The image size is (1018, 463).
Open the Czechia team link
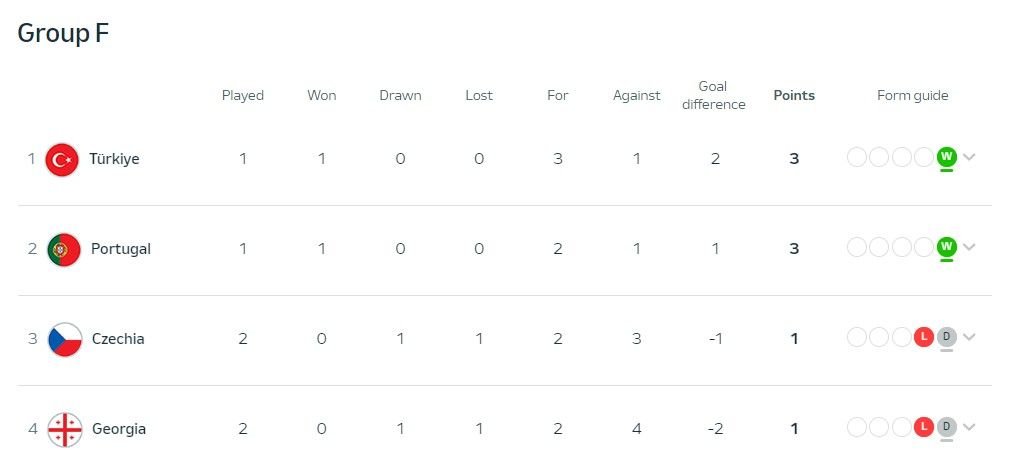(118, 339)
